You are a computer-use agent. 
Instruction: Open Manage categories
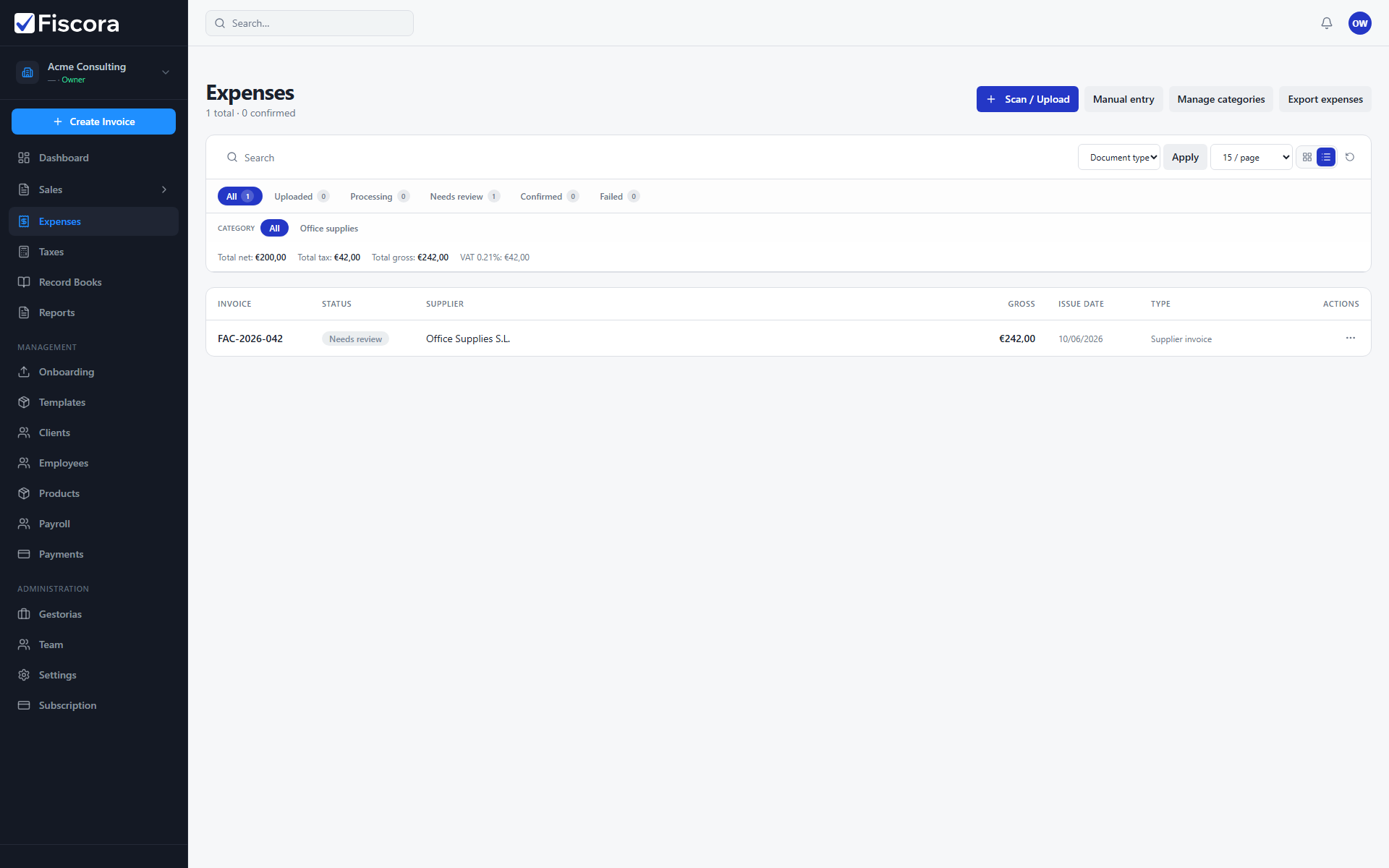coord(1221,99)
